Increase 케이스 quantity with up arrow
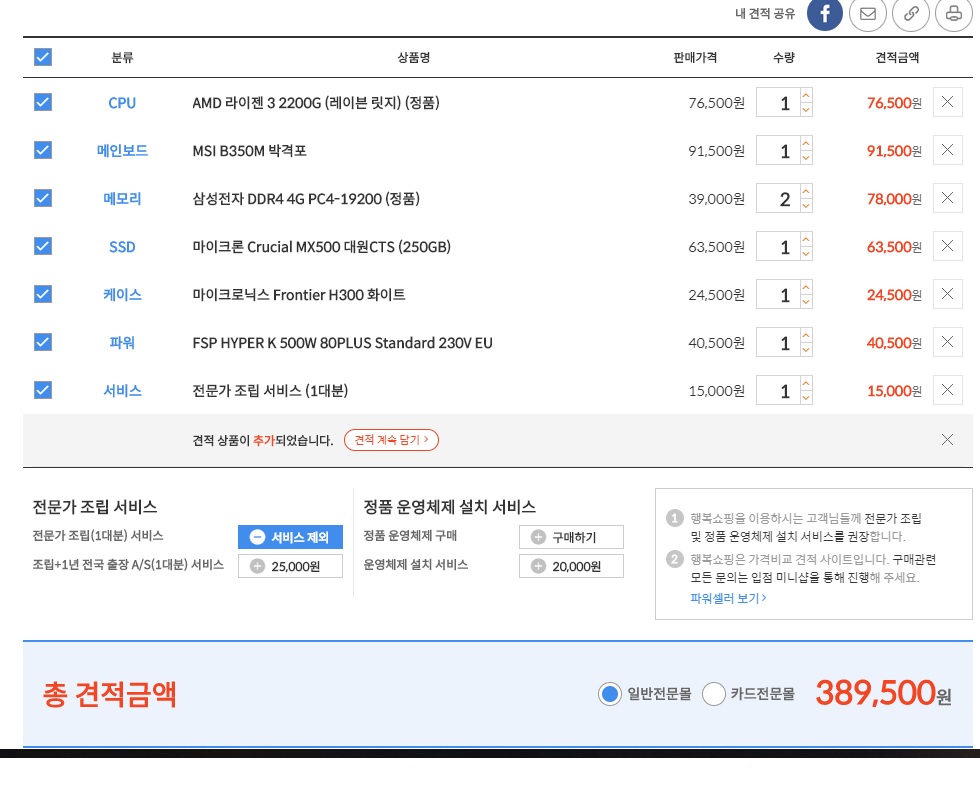This screenshot has height=811, width=980. coord(806,288)
